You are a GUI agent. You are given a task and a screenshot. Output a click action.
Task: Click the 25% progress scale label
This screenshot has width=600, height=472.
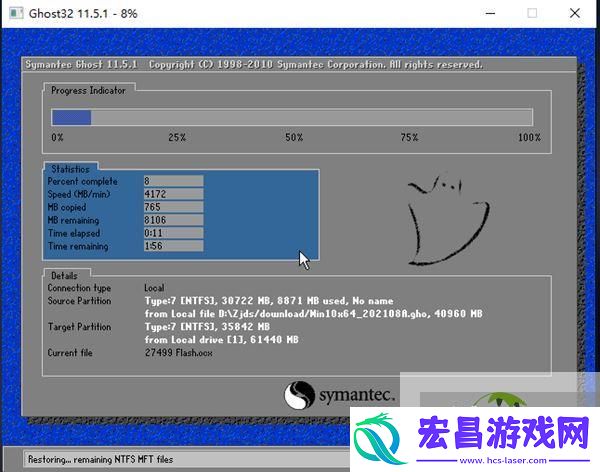(x=177, y=137)
